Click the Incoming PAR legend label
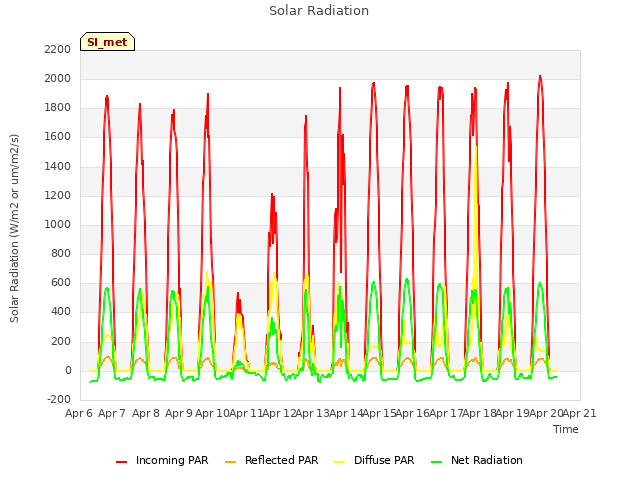Image resolution: width=640 pixels, height=480 pixels. pos(172,460)
